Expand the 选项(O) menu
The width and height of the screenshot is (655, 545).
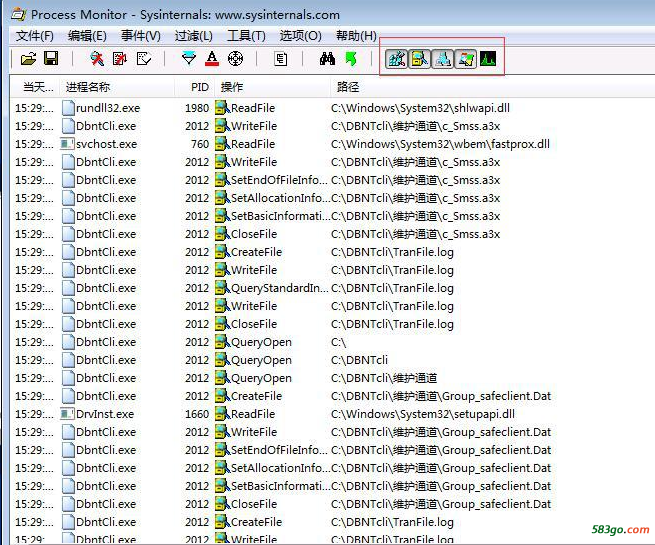(300, 36)
